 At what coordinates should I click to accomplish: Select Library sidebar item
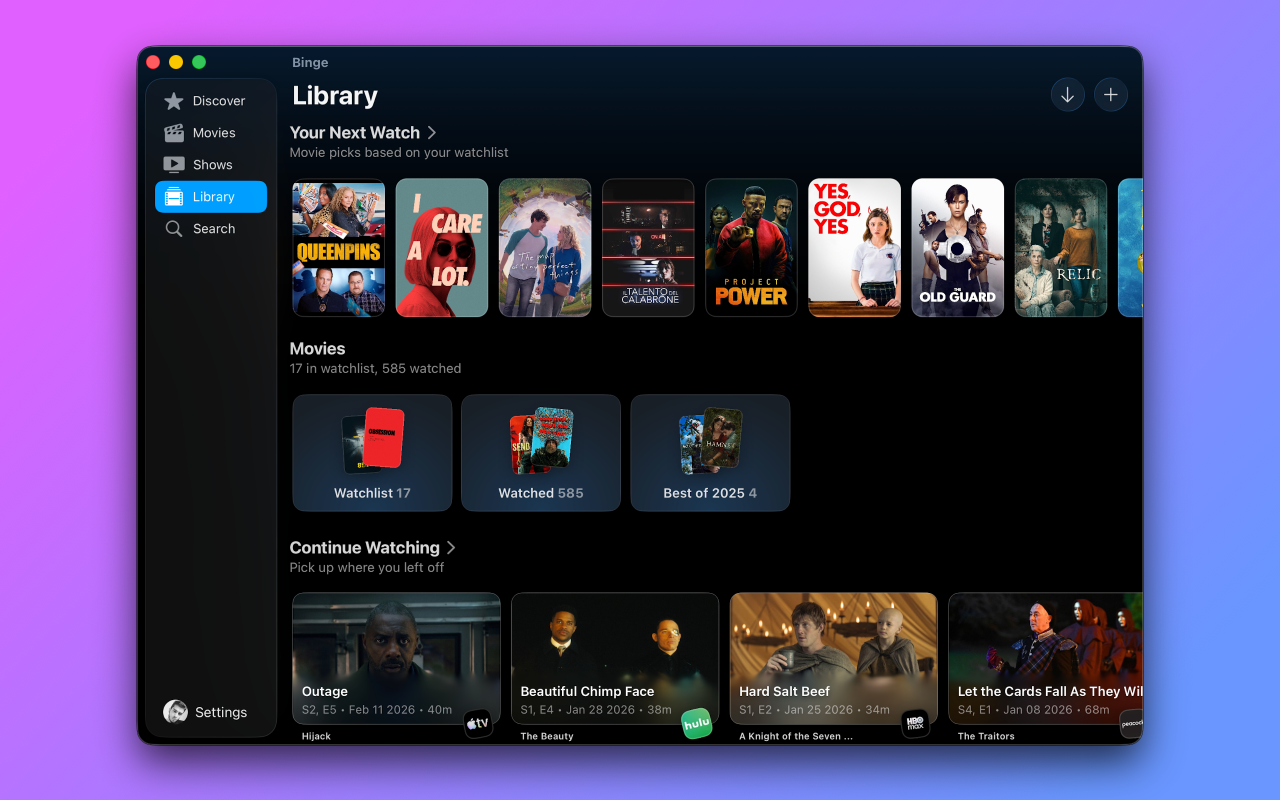tap(211, 197)
